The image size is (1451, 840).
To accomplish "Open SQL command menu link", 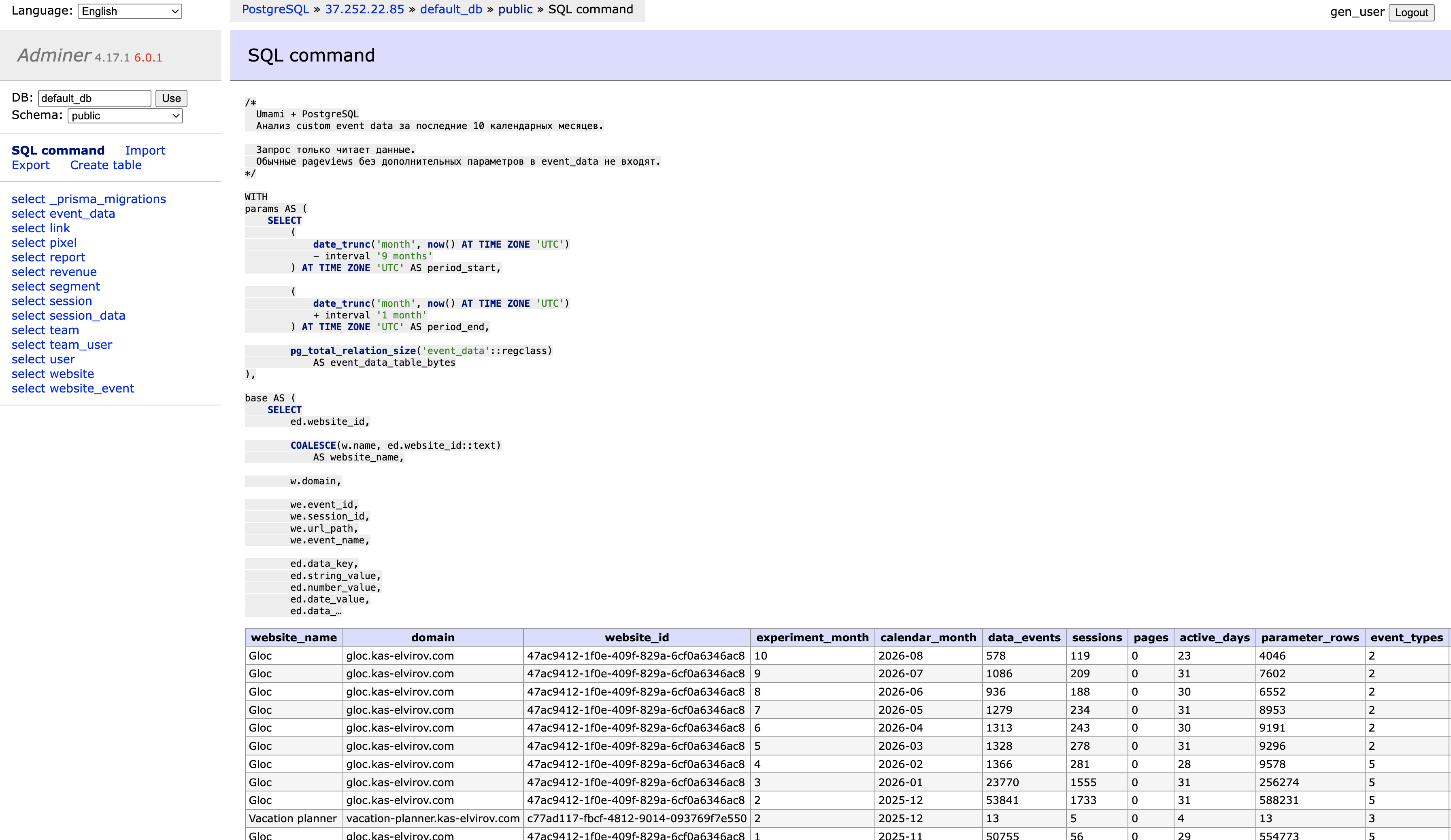I will pos(58,150).
